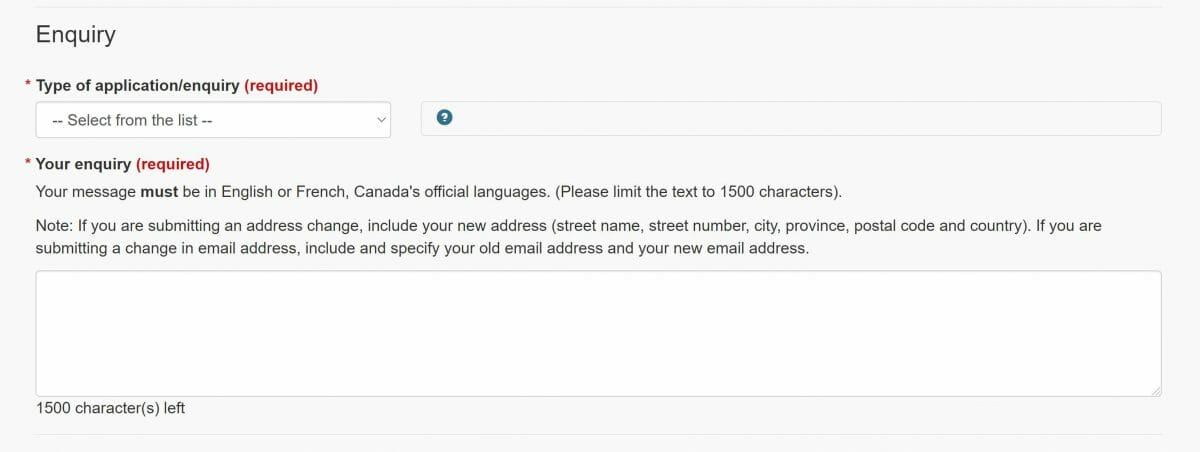Click the "Enquiry" section heading
This screenshot has width=1200, height=452.
click(x=76, y=34)
